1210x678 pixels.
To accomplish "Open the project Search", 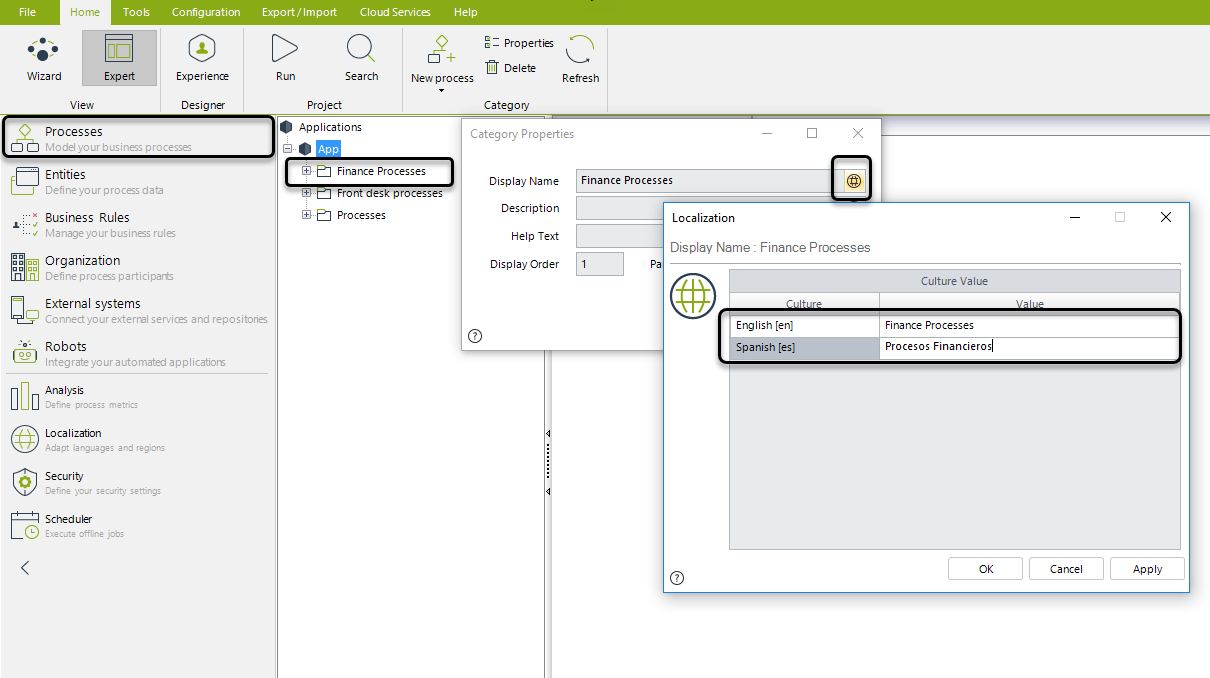I will [361, 58].
